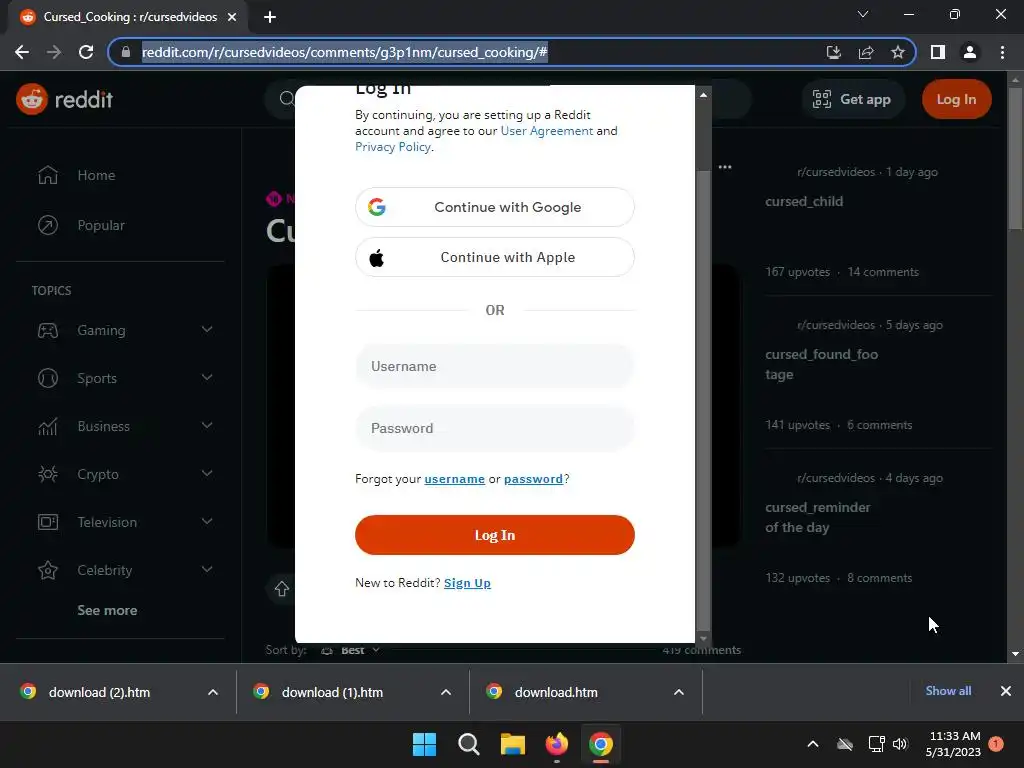Viewport: 1024px width, 768px height.
Task: Toggle browser side panel icon
Action: [x=938, y=52]
